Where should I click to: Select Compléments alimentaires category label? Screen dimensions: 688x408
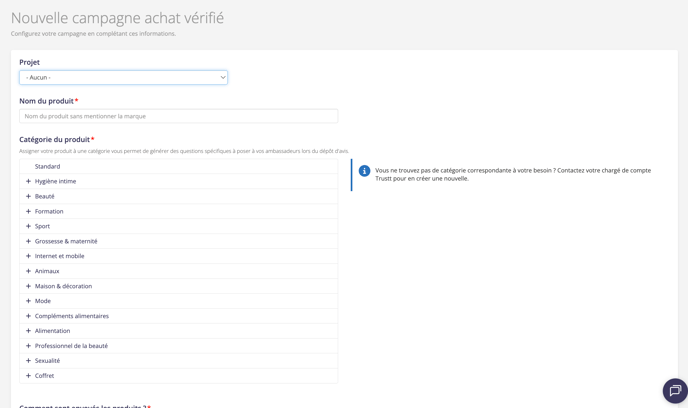[72, 316]
